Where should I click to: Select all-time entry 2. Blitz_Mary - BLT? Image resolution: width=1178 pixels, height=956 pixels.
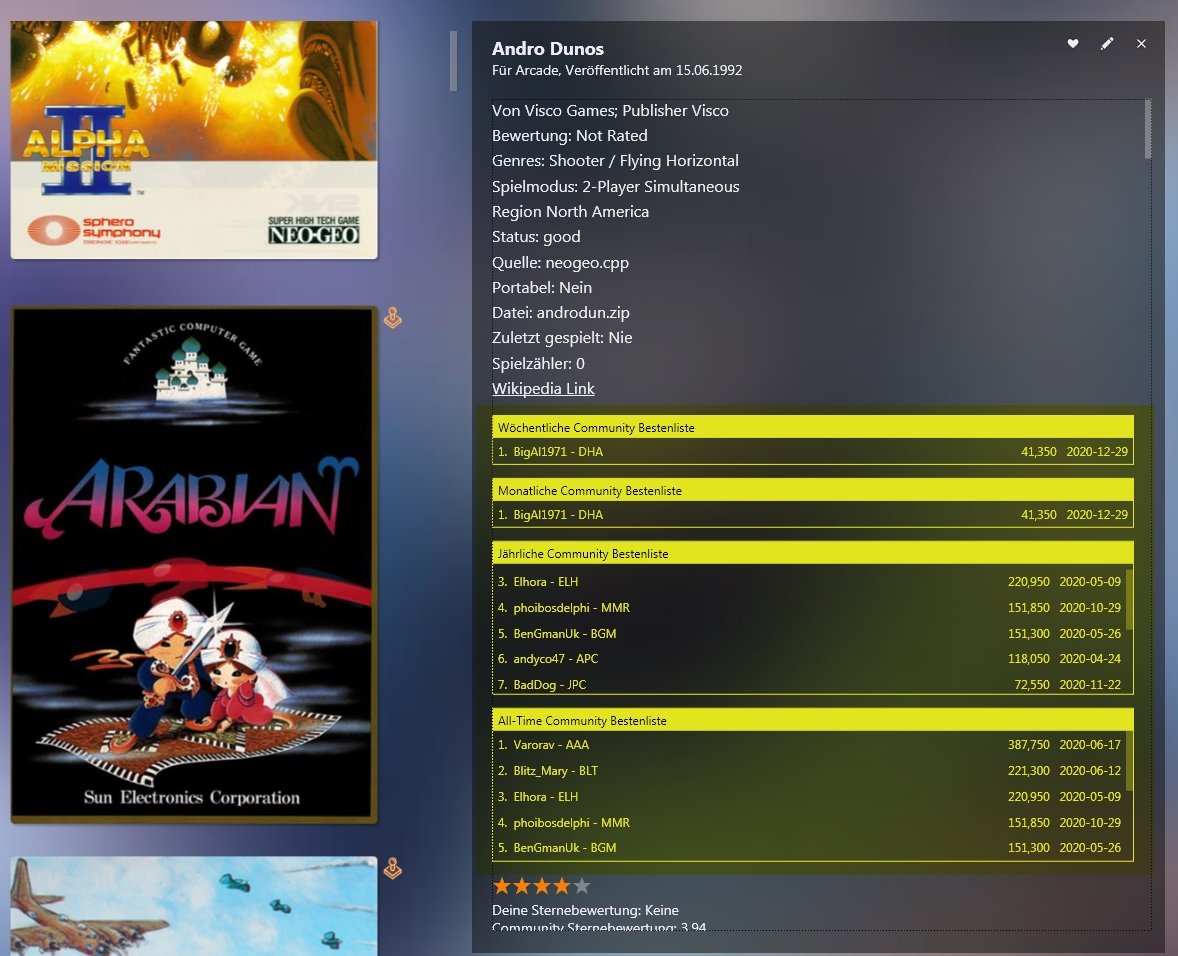[x=808, y=771]
